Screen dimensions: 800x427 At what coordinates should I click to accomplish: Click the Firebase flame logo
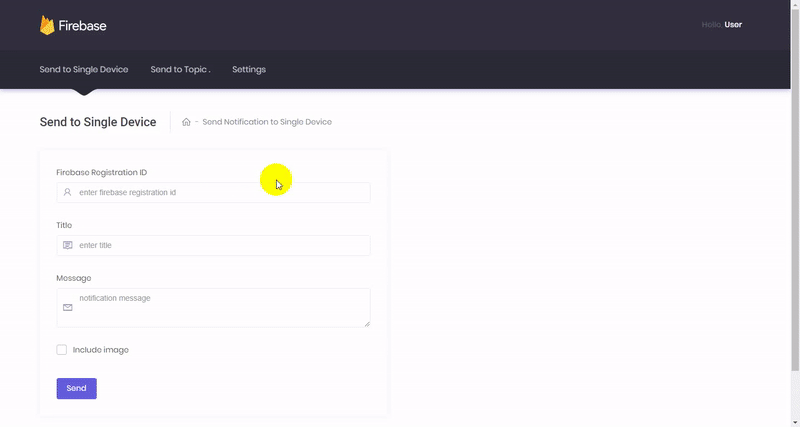(46, 25)
